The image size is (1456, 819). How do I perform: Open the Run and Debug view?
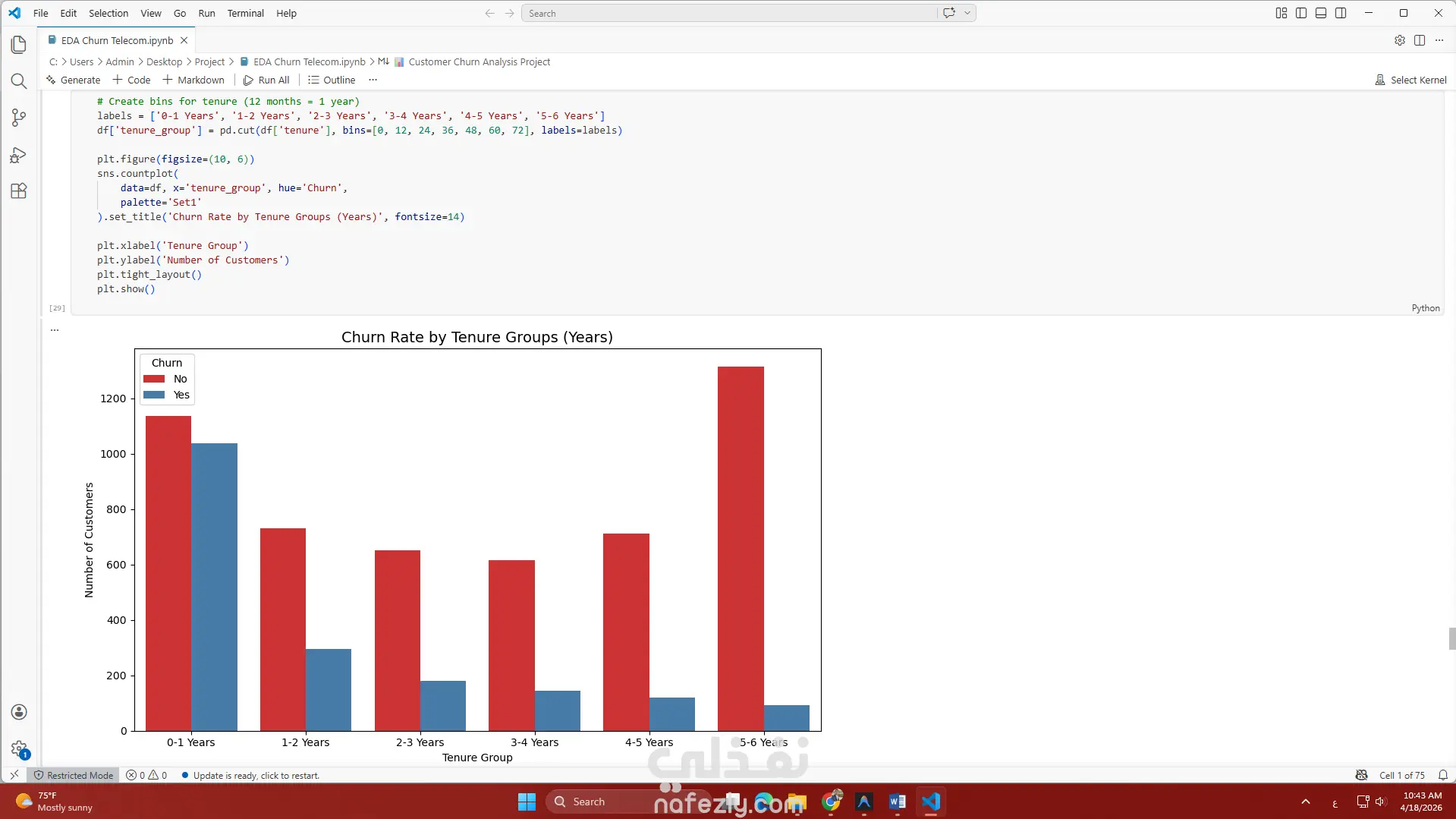click(x=19, y=155)
